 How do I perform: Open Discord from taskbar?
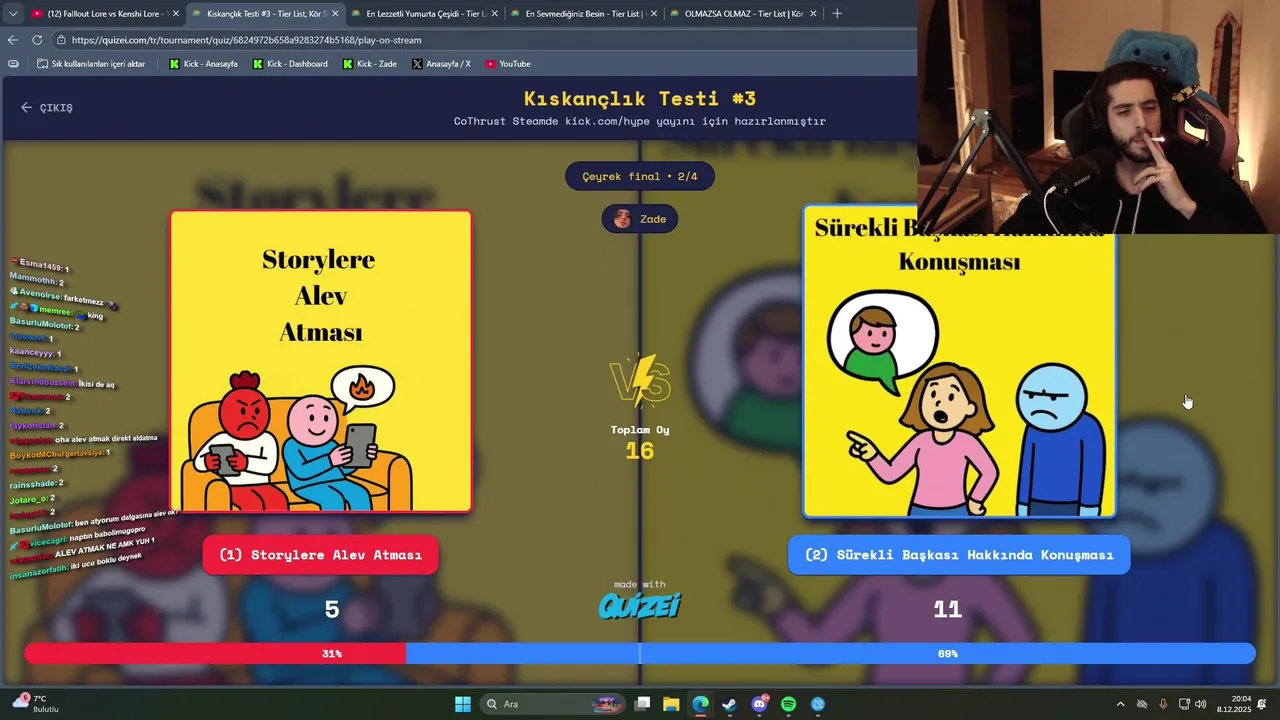click(x=759, y=704)
